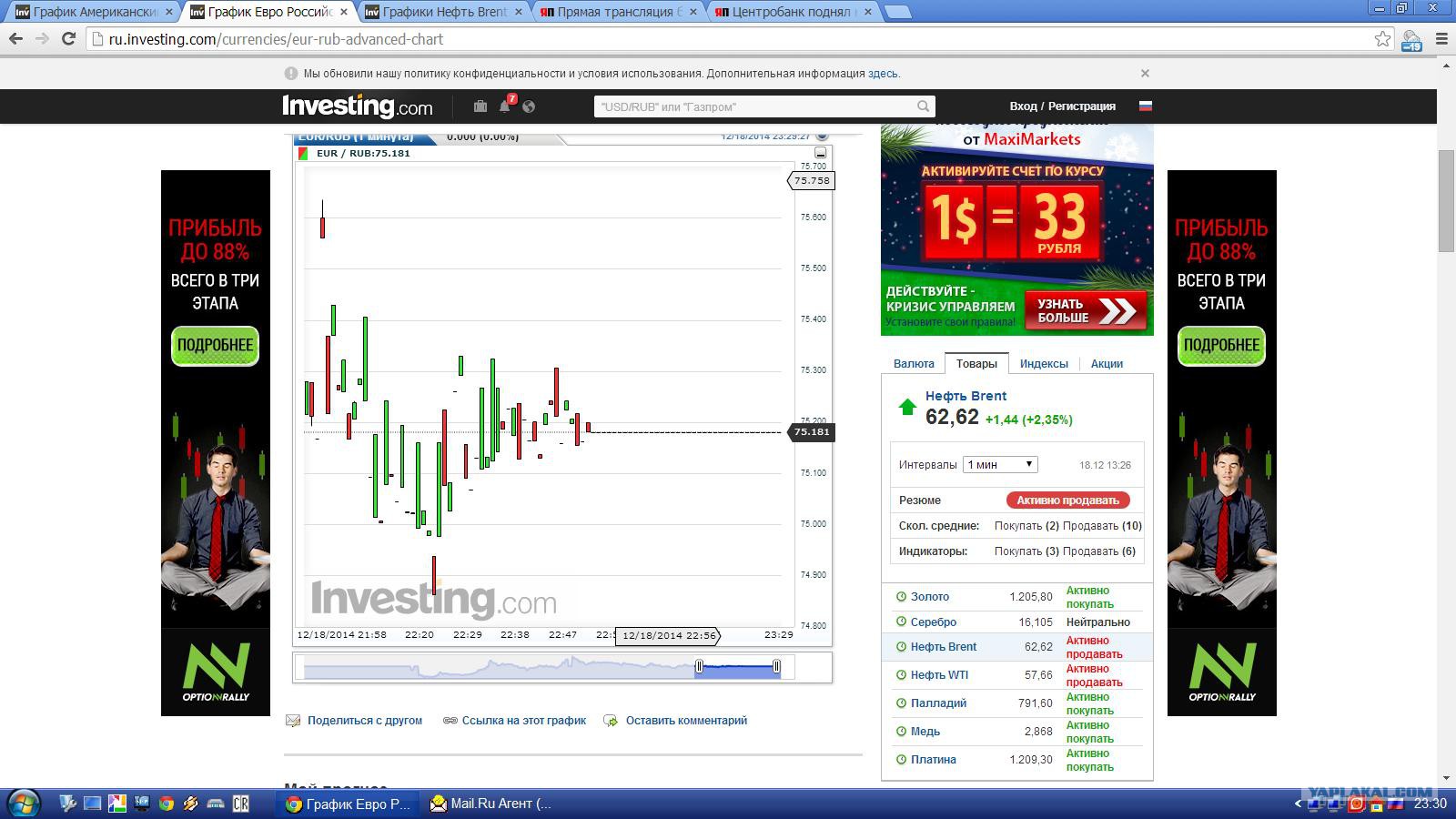Select Платина in the commodities list
The width and height of the screenshot is (1456, 819).
point(934,760)
